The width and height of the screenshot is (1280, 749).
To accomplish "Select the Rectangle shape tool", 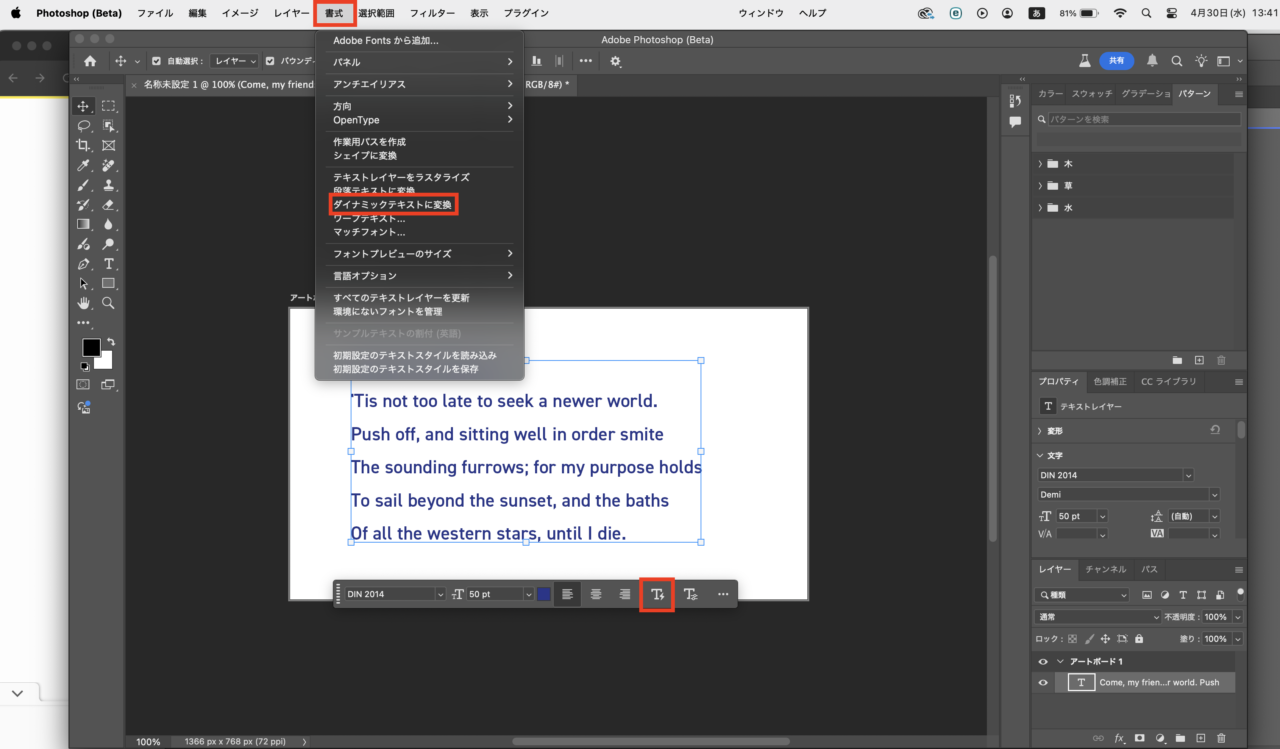I will [x=108, y=284].
